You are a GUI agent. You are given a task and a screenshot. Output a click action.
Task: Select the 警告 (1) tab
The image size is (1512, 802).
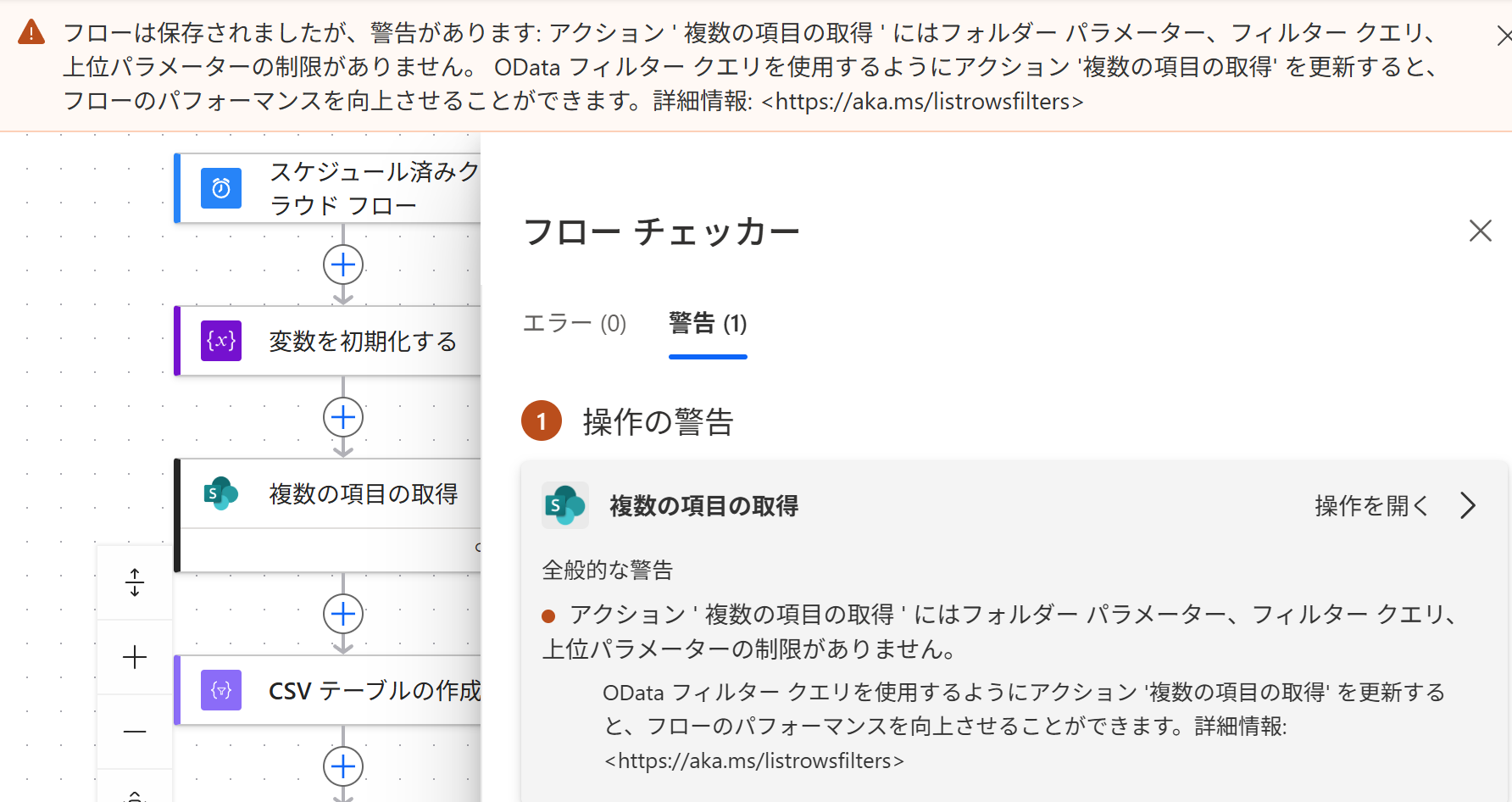coord(708,323)
